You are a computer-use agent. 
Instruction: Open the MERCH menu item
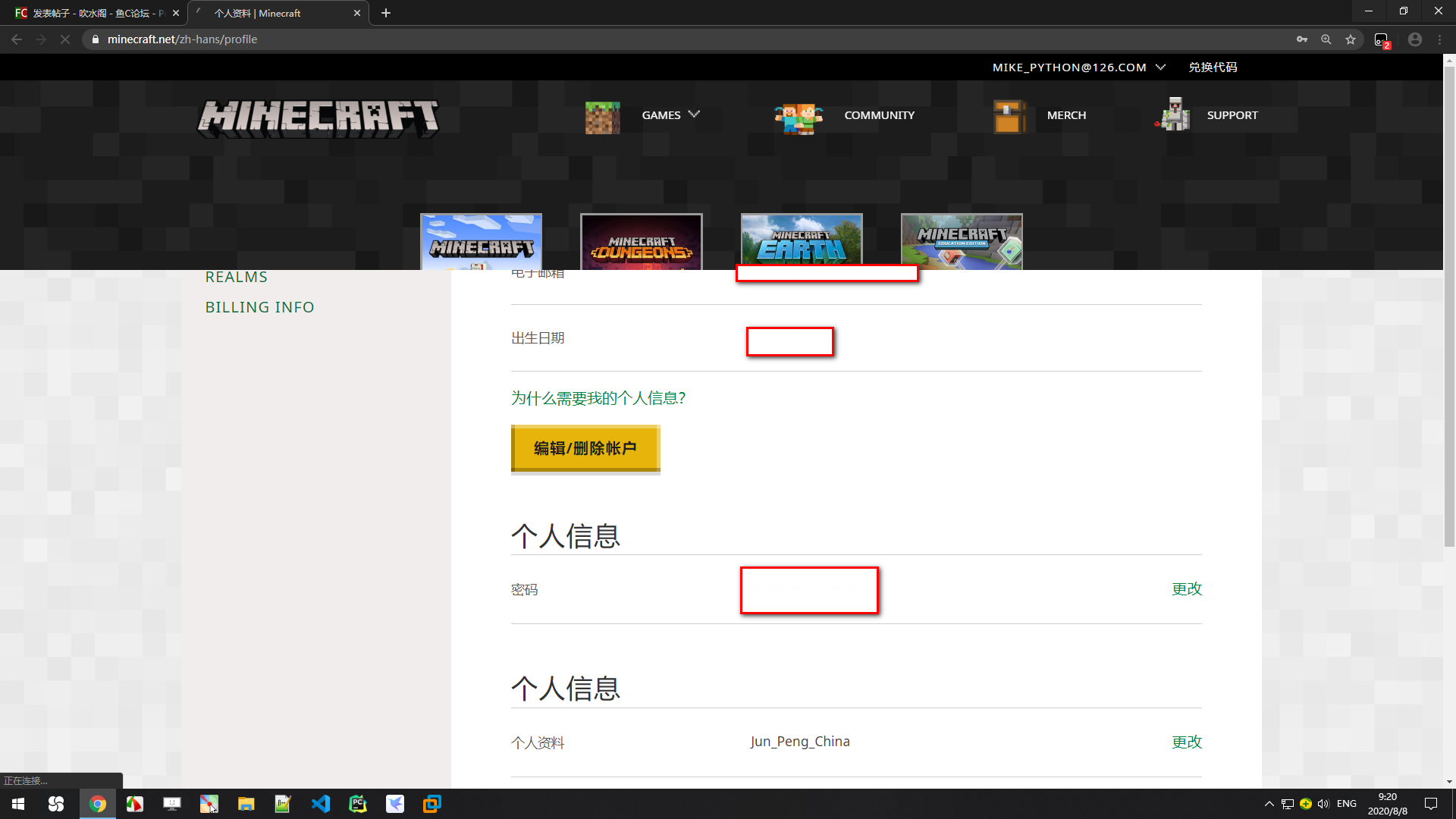click(x=1066, y=115)
